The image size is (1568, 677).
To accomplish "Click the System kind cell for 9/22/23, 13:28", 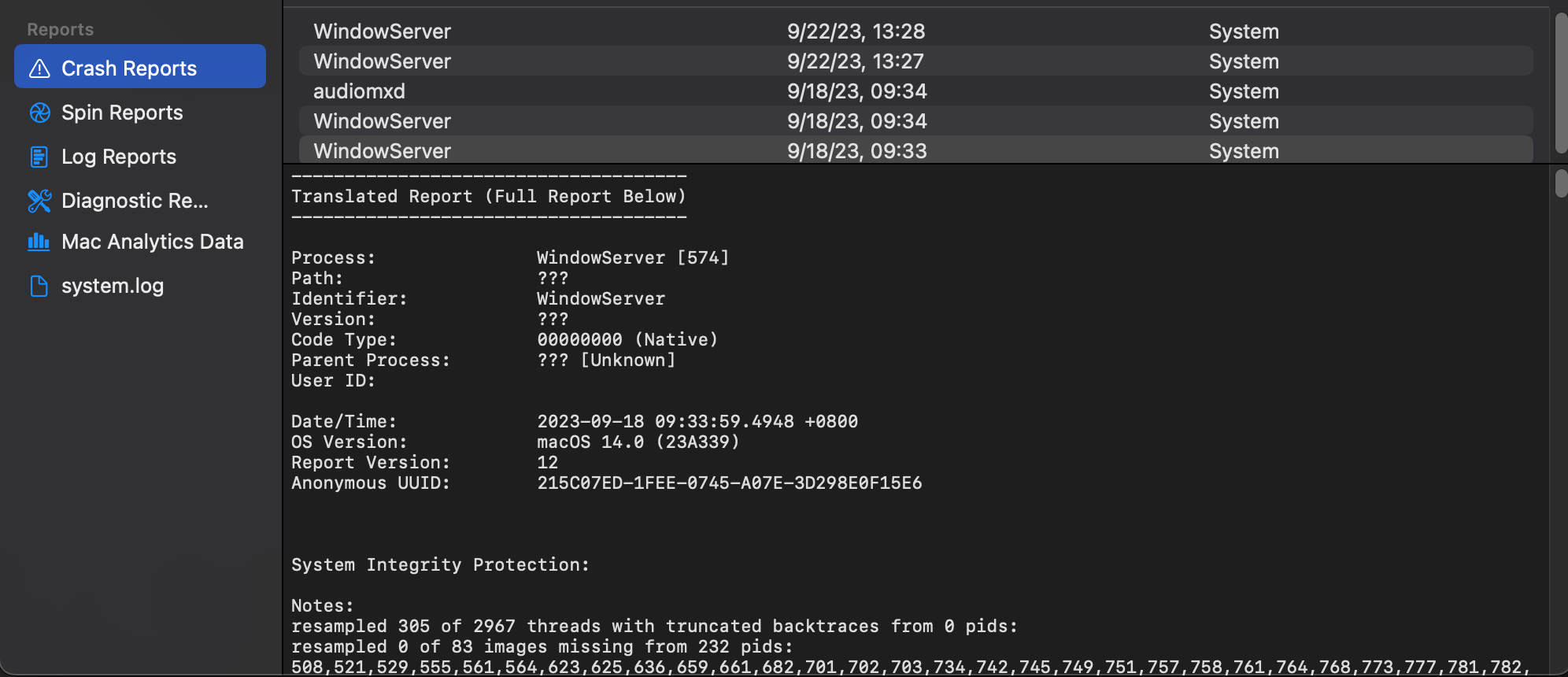I will [1244, 31].
